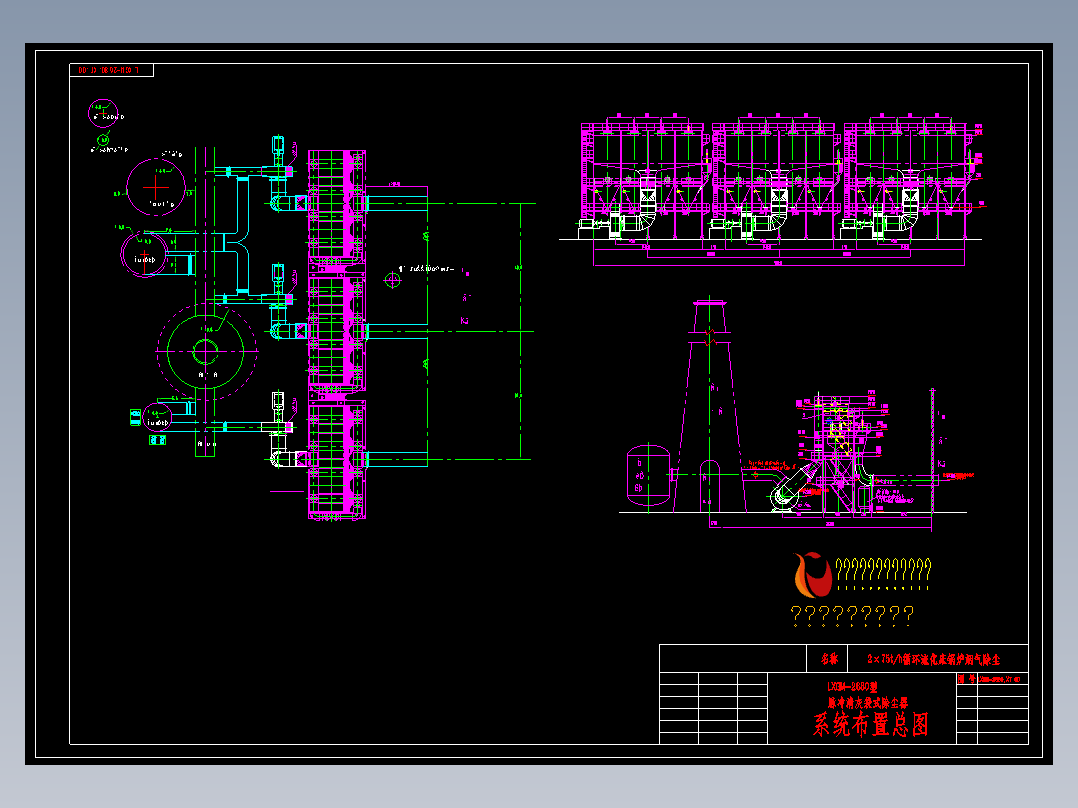Viewport: 1078px width, 808px height.
Task: Select the LXGM-2680型 model text
Action: click(x=852, y=686)
